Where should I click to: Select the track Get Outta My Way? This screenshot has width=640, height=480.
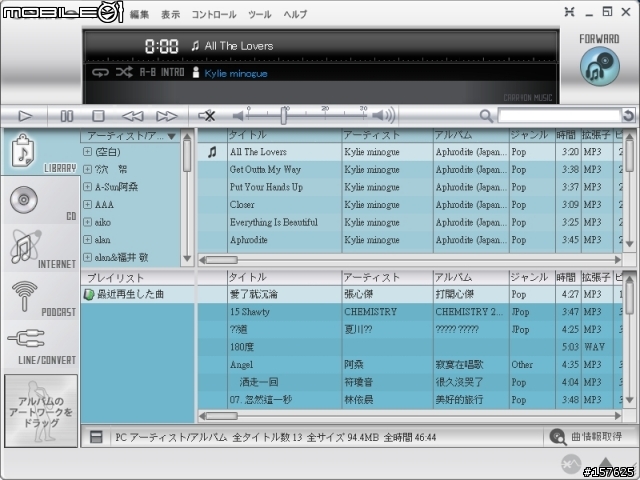point(410,170)
